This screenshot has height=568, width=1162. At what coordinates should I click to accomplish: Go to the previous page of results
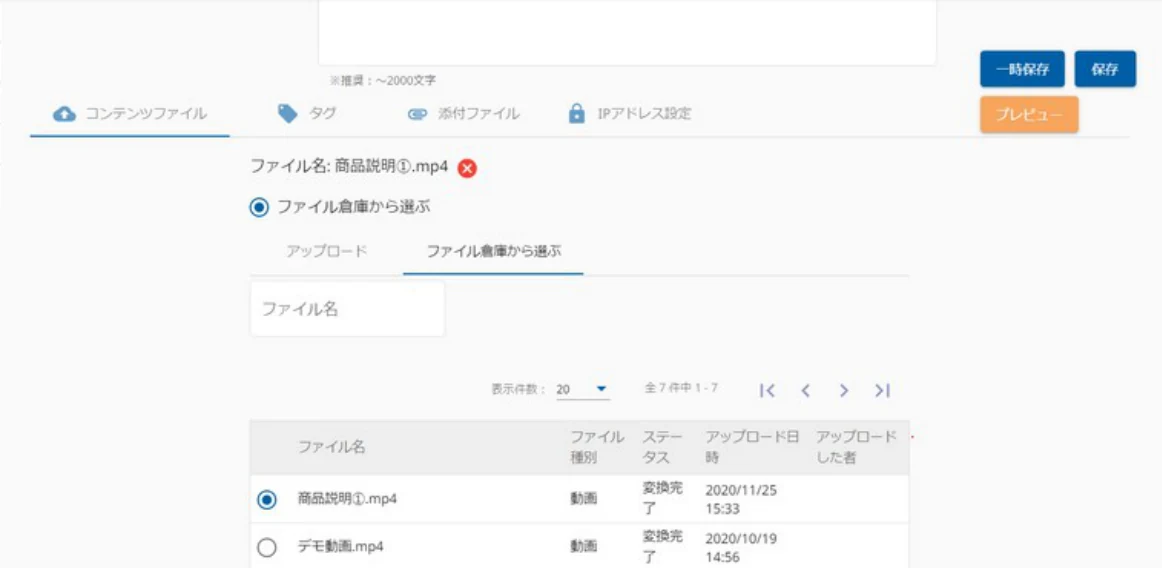[806, 390]
